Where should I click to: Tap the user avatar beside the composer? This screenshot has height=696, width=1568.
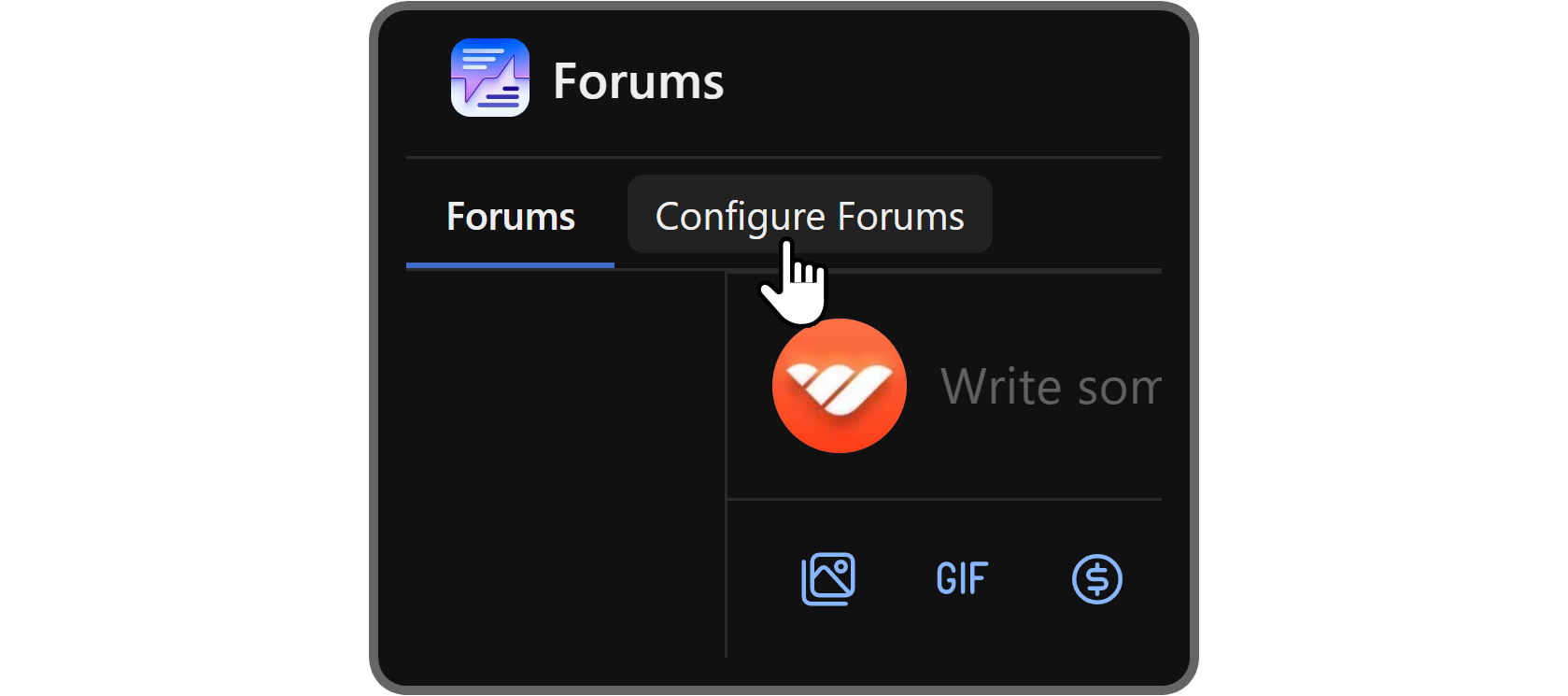point(839,386)
